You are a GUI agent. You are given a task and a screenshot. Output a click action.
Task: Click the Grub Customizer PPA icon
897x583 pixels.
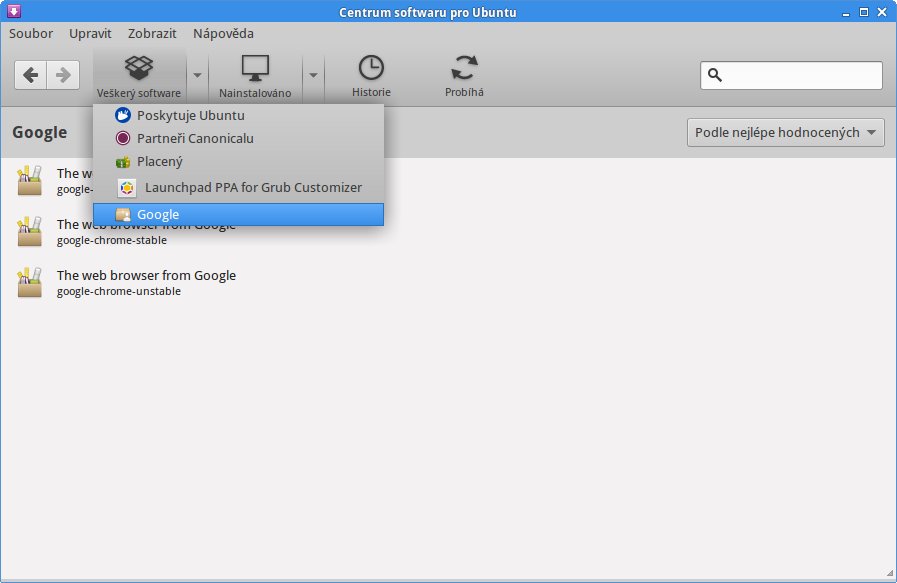click(x=127, y=188)
